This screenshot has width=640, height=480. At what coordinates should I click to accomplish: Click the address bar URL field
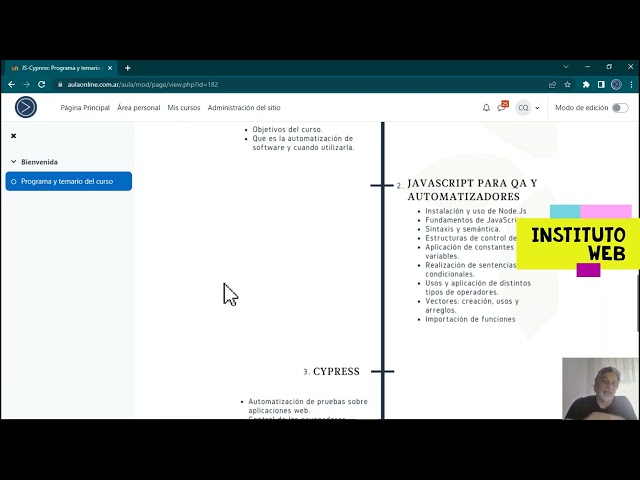point(302,84)
